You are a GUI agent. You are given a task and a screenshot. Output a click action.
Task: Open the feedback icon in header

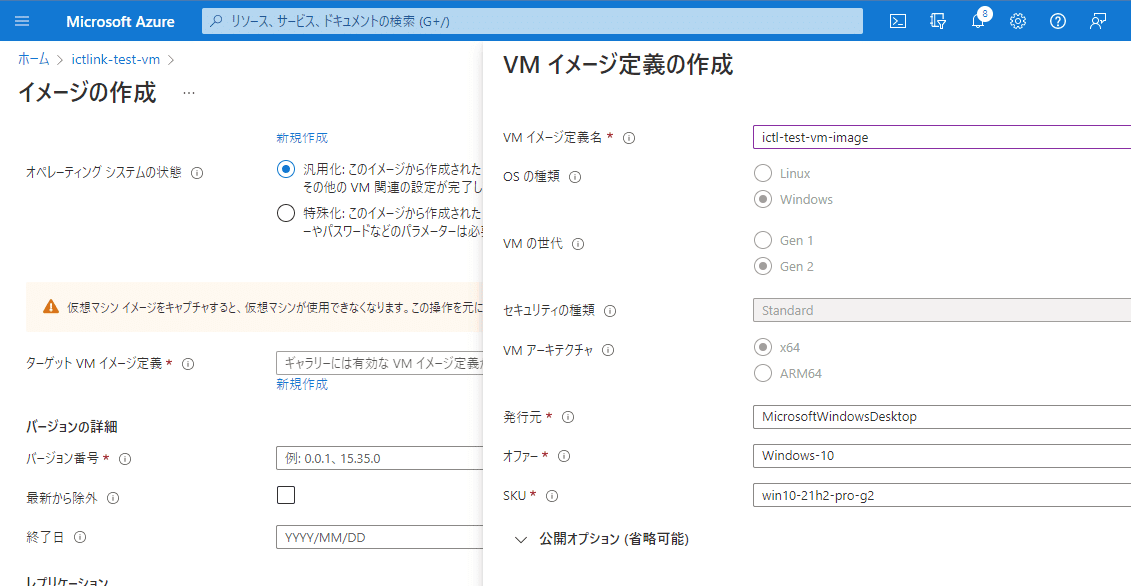[1098, 21]
